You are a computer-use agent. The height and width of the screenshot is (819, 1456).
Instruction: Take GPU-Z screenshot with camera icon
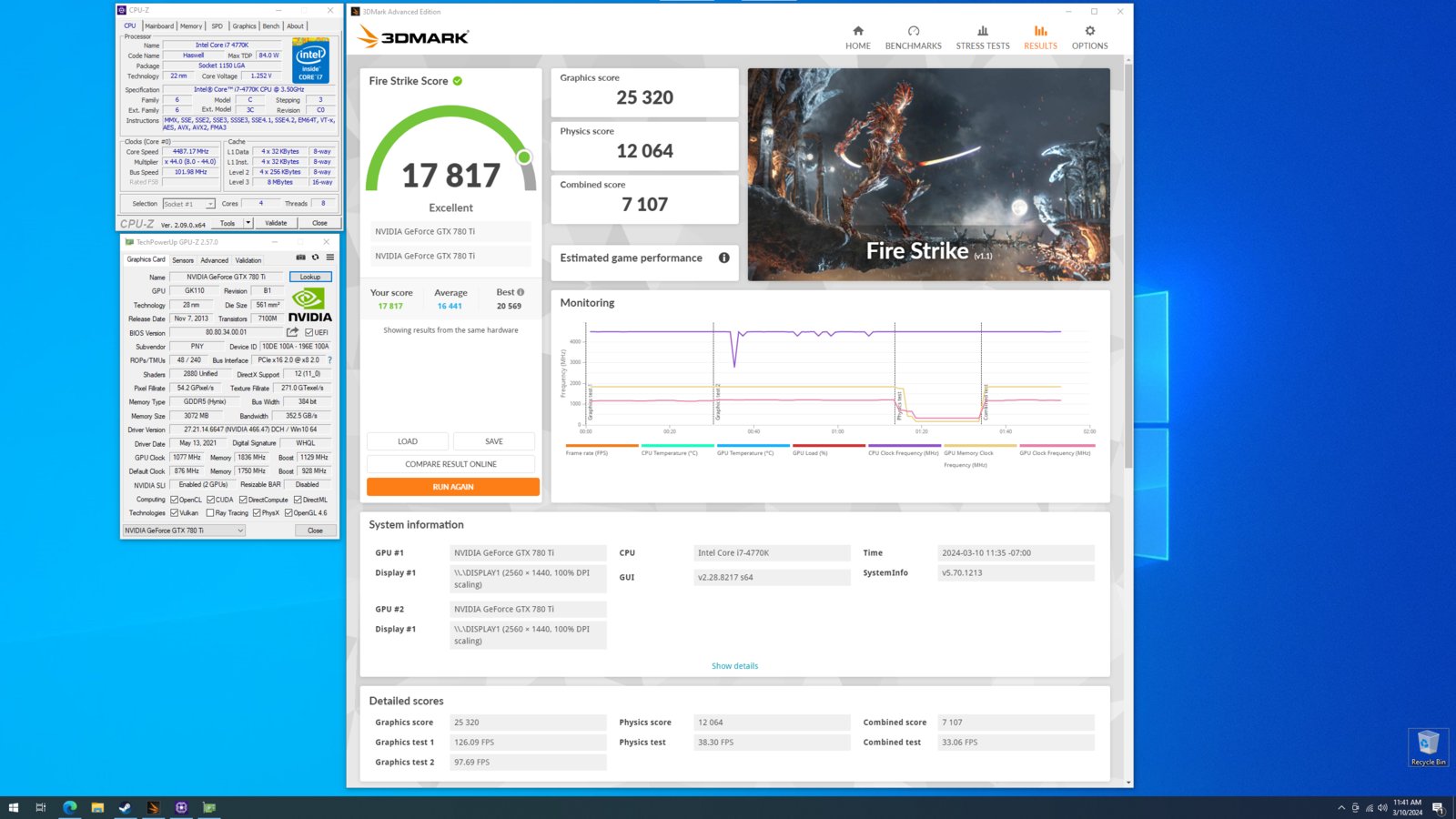click(300, 258)
